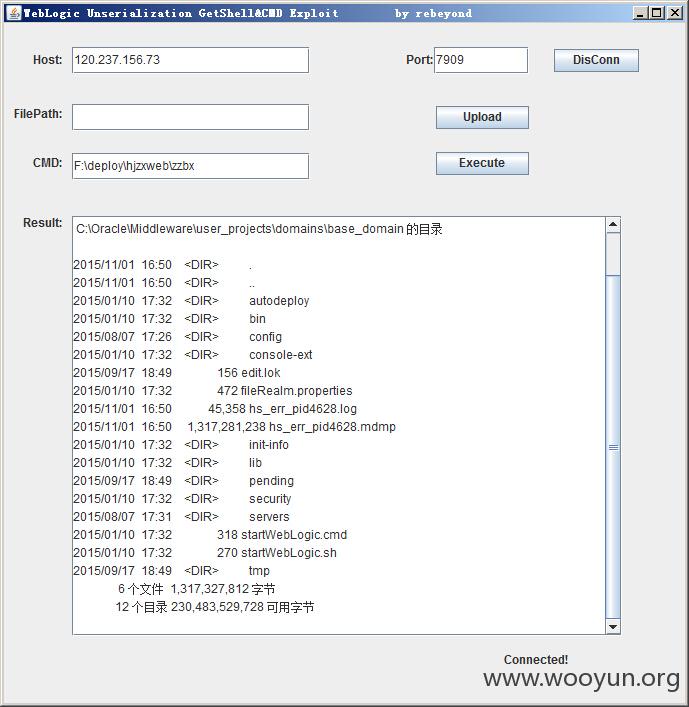This screenshot has width=689, height=707.
Task: Select the pending directory row
Action: coord(184,481)
